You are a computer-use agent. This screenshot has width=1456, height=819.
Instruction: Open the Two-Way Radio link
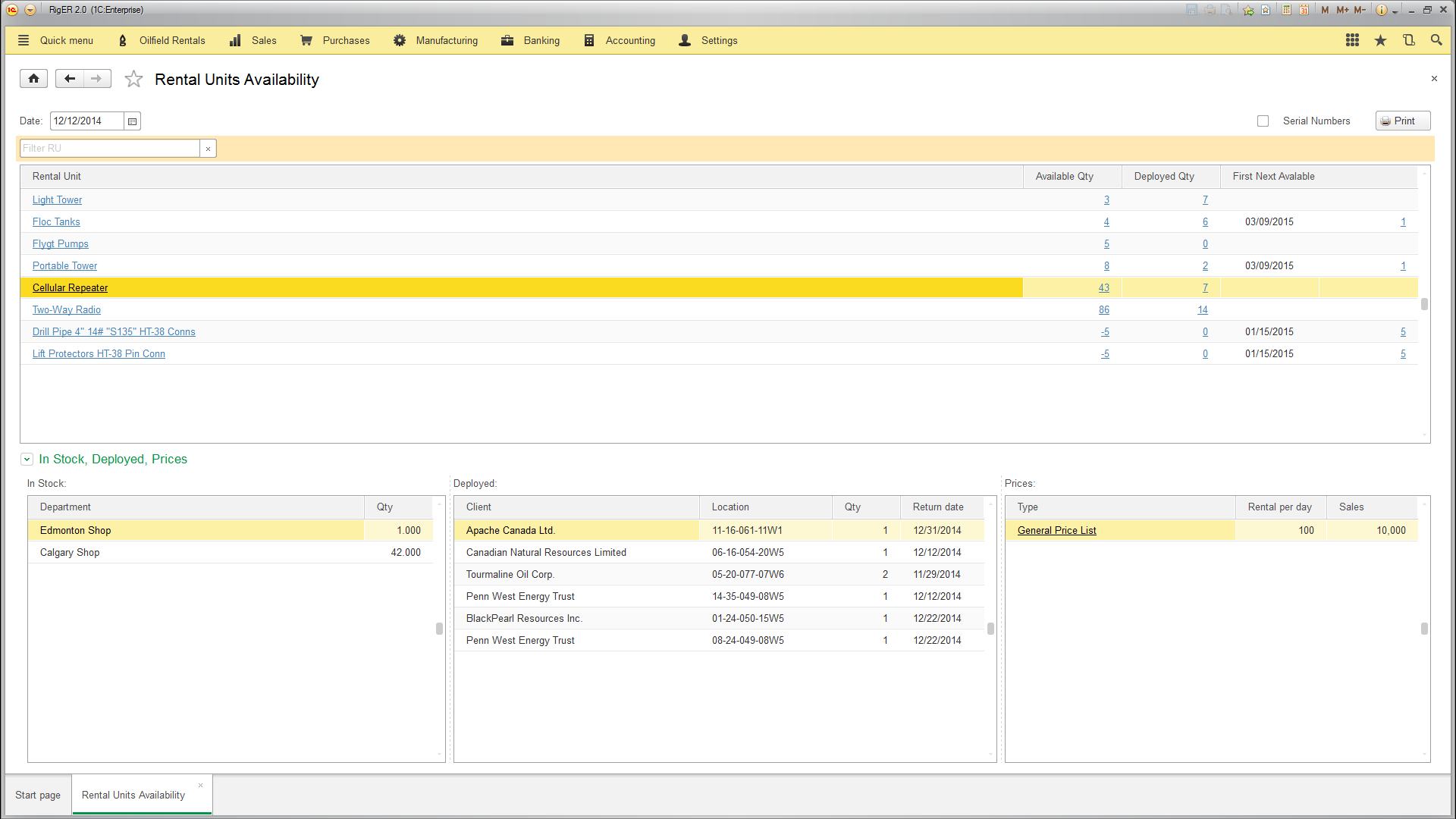coord(67,310)
